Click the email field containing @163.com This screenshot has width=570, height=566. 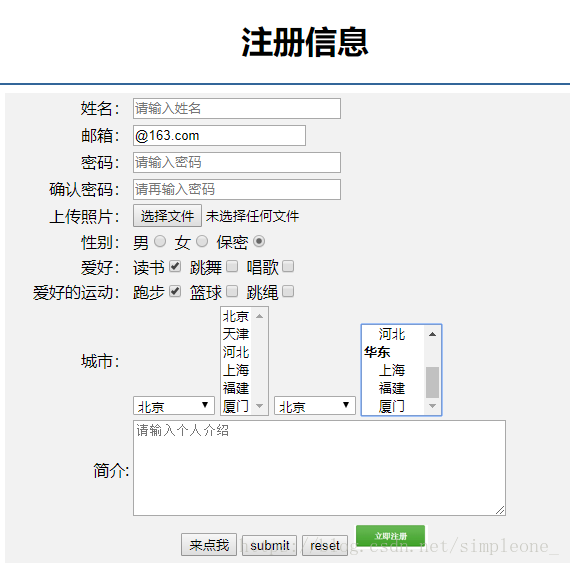click(219, 136)
